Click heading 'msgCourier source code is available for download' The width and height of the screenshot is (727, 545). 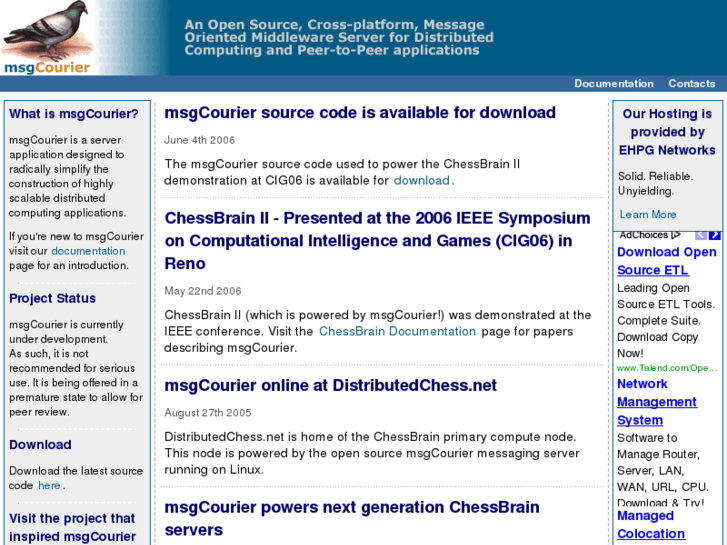click(360, 113)
